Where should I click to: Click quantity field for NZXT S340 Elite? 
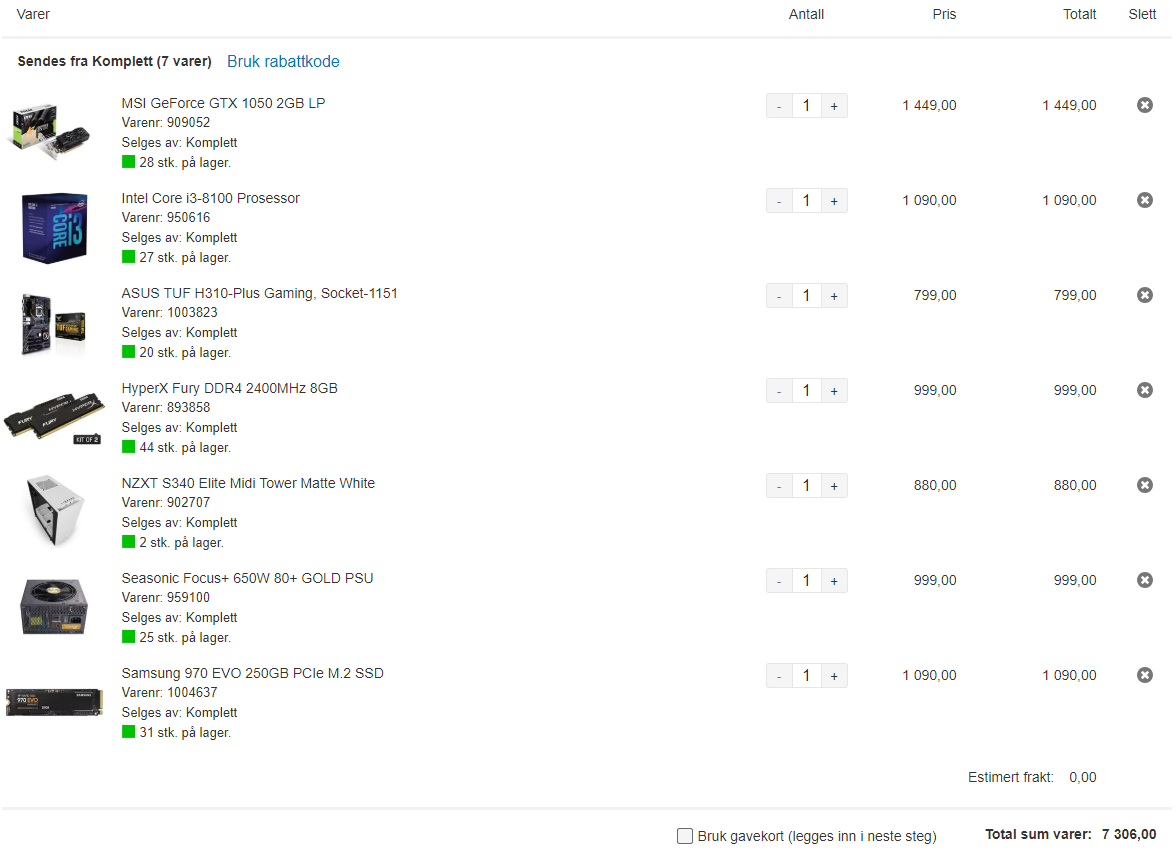pyautogui.click(x=807, y=486)
